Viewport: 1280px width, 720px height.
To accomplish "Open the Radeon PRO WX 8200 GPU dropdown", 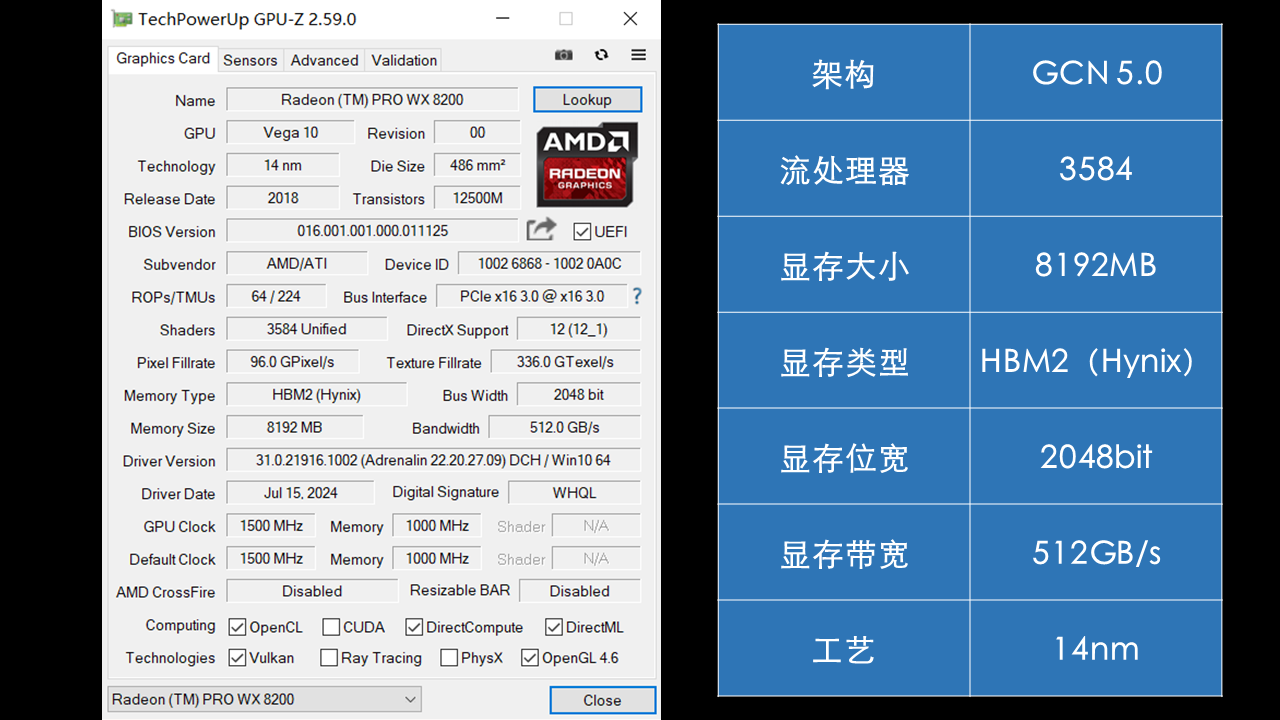I will tap(264, 699).
